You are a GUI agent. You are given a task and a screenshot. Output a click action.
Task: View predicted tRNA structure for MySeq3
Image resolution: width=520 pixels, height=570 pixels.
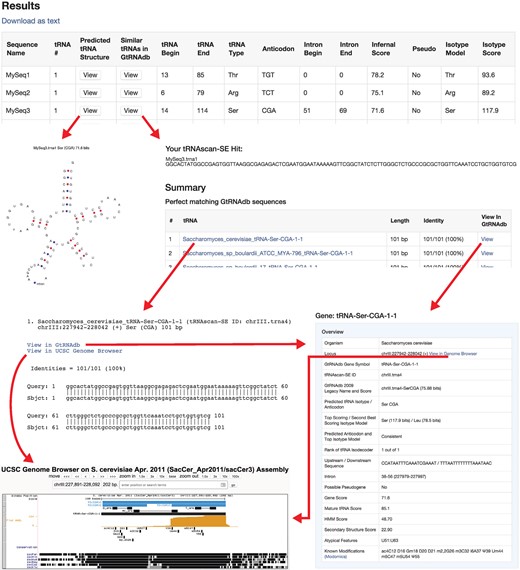(90, 111)
